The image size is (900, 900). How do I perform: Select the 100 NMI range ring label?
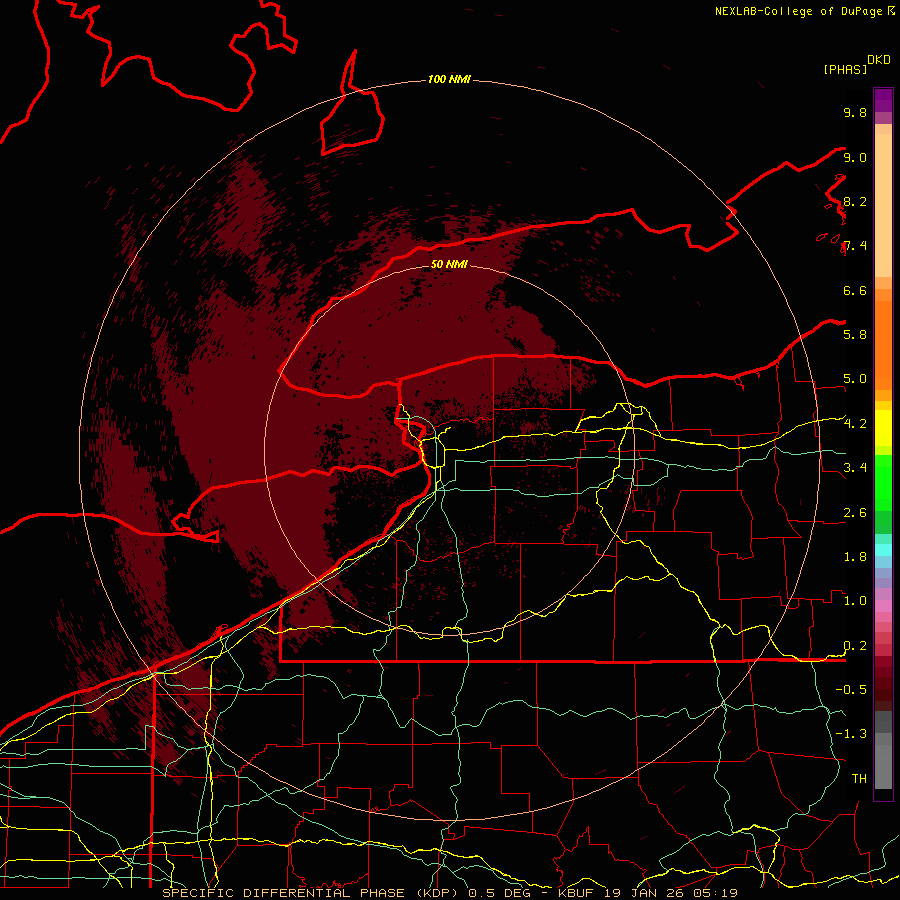(449, 79)
